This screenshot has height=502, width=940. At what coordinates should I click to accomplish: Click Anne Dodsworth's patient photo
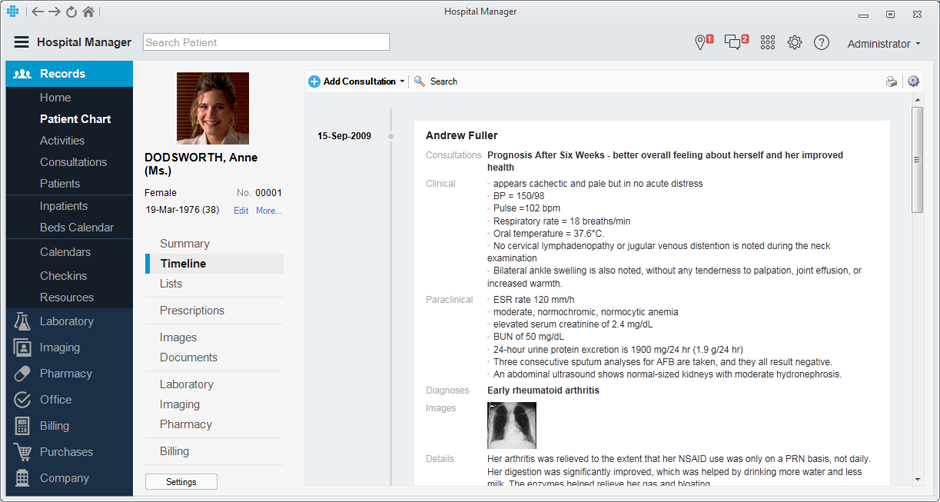click(213, 109)
